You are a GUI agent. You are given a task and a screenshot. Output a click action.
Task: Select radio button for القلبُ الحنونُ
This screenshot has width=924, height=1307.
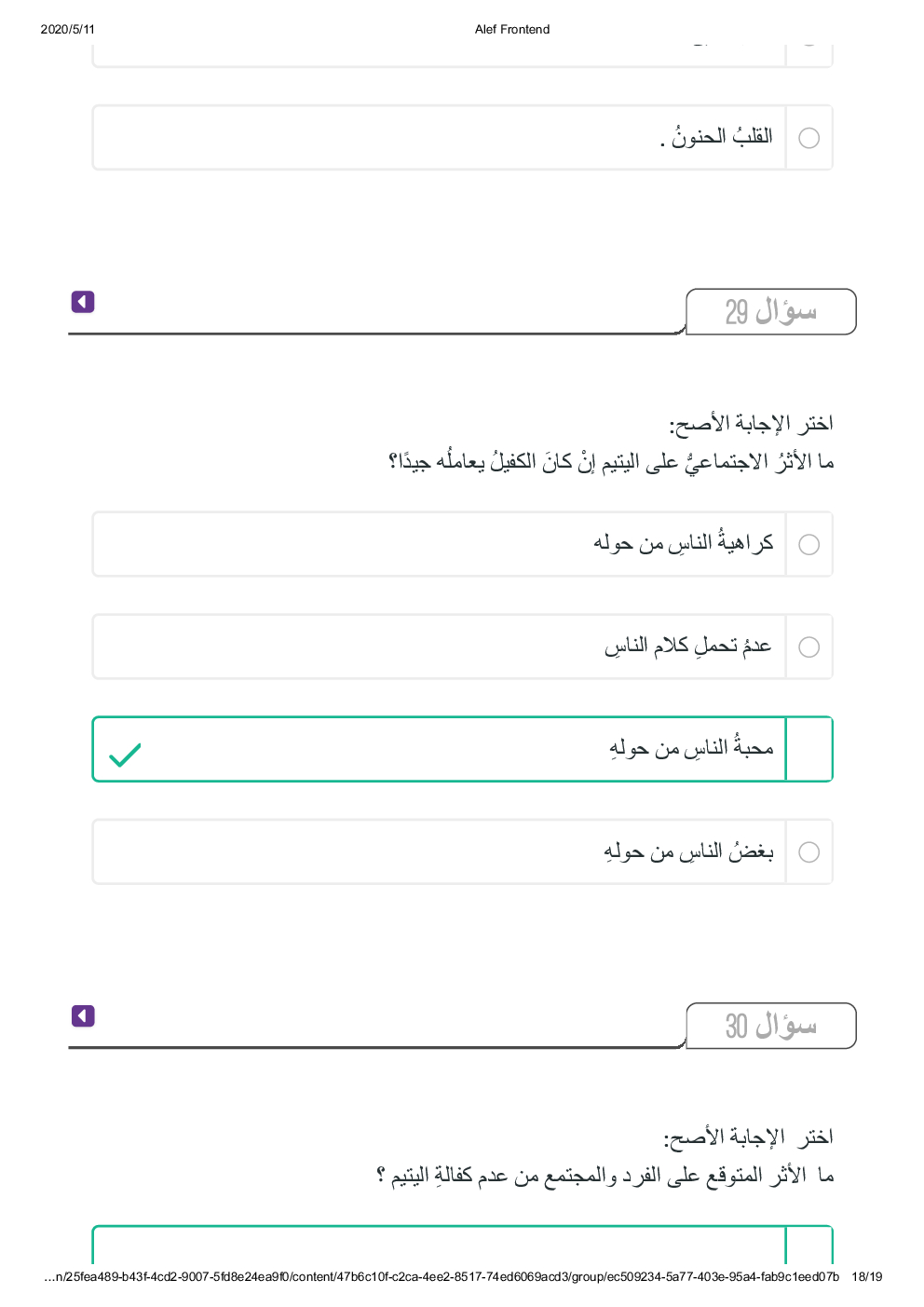click(809, 138)
